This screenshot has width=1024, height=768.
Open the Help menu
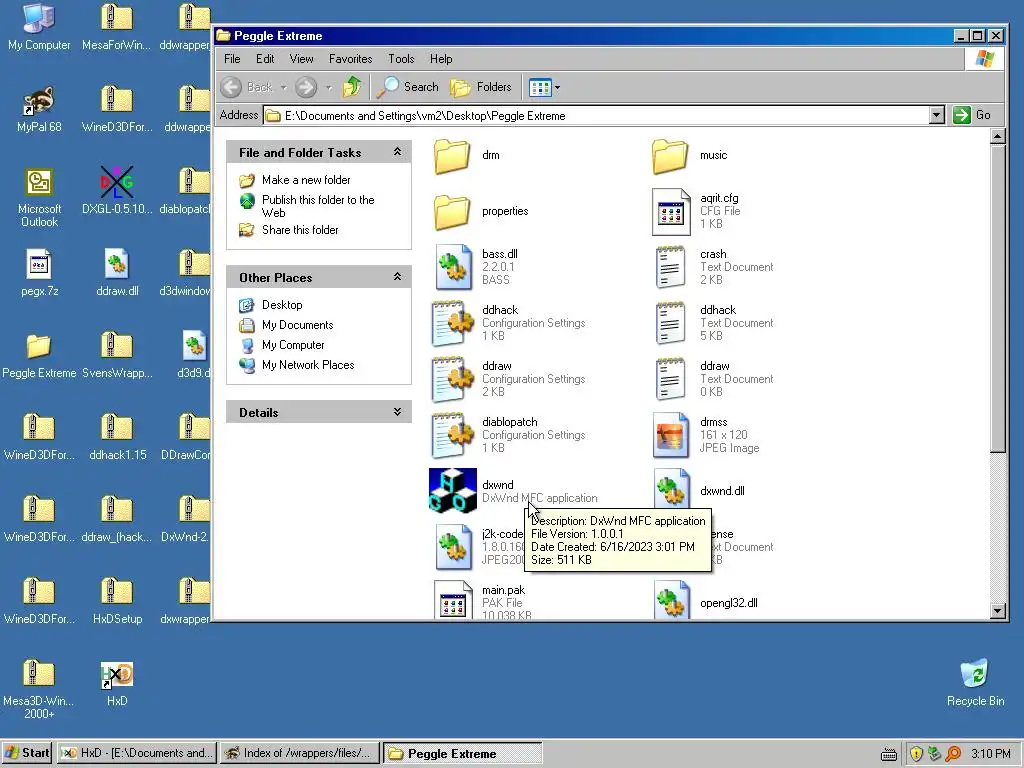pyautogui.click(x=441, y=59)
